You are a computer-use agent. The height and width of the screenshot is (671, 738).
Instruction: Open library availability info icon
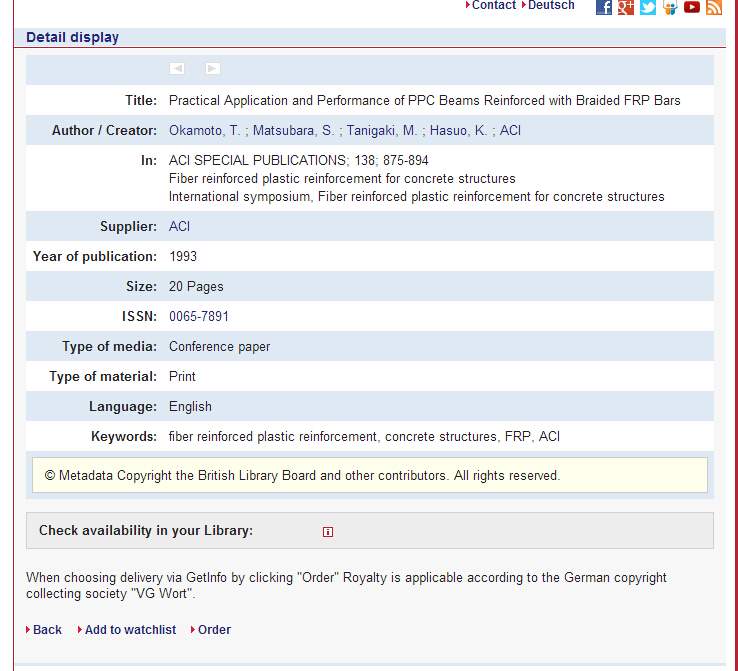tap(328, 532)
